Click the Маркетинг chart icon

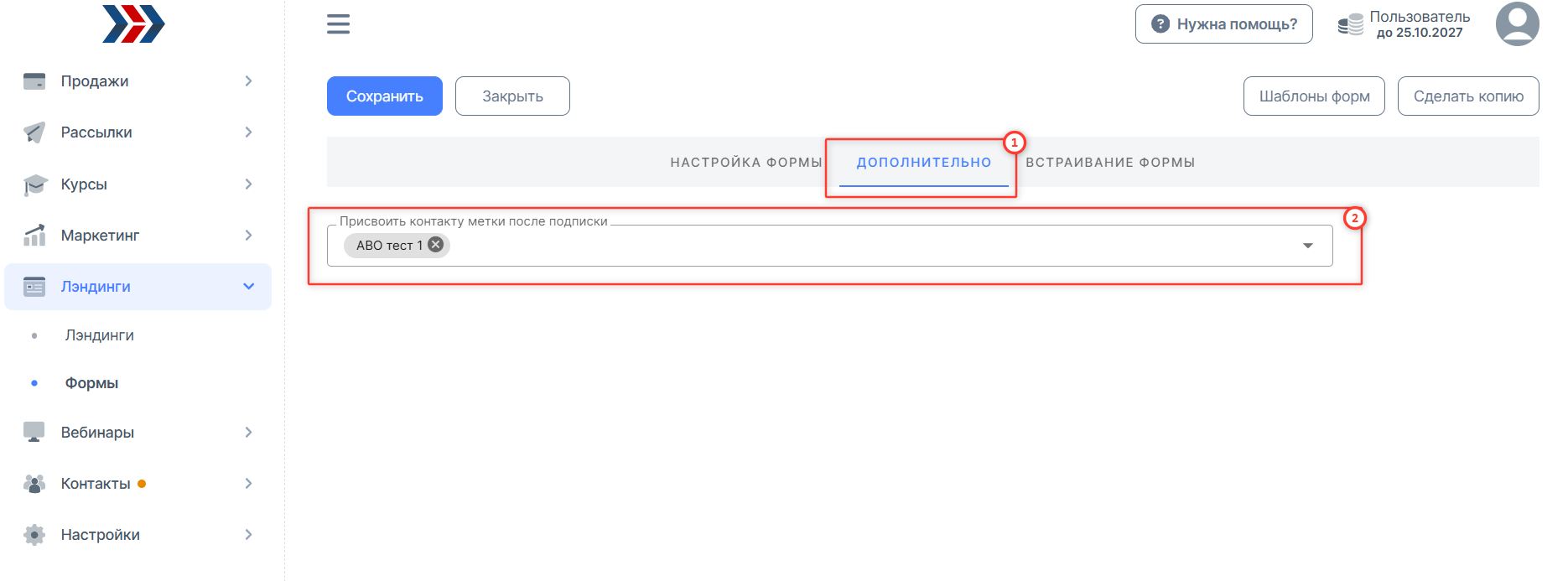tap(34, 236)
